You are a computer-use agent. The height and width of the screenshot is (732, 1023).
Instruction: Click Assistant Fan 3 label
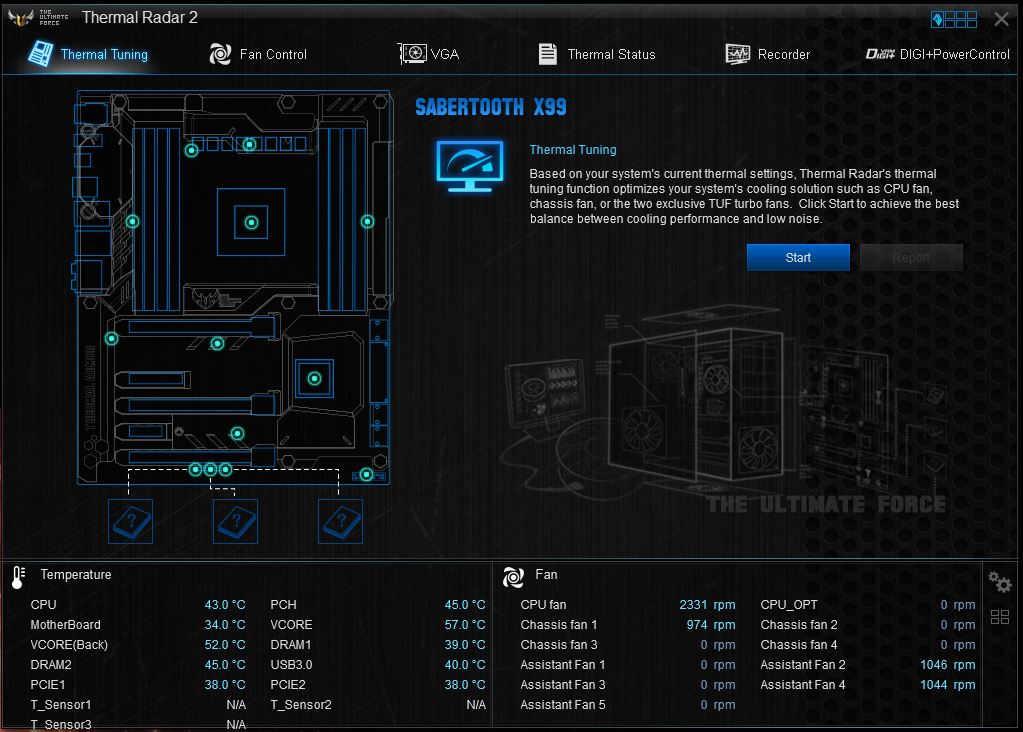click(x=562, y=684)
